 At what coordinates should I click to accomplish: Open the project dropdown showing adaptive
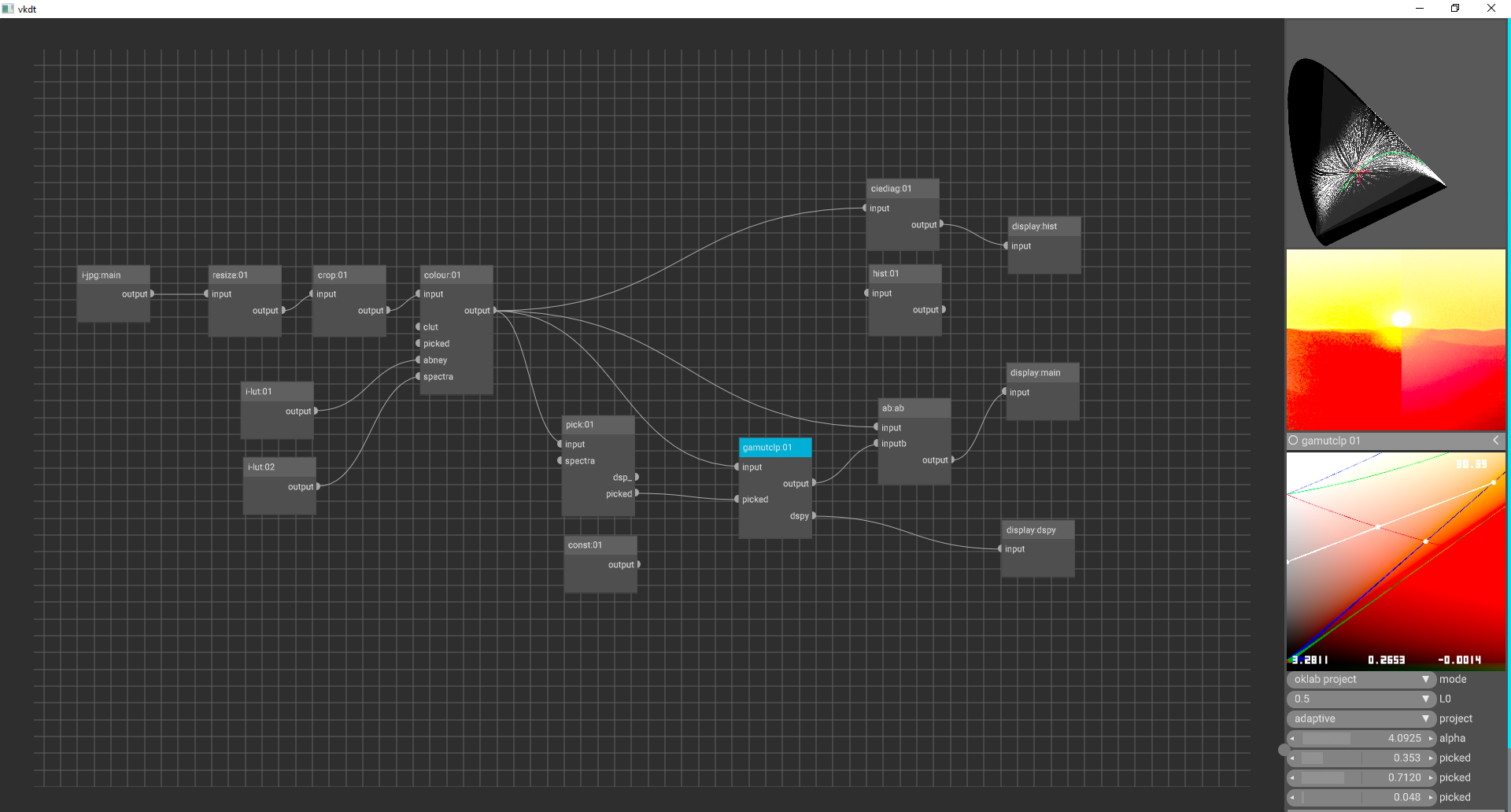click(x=1361, y=718)
